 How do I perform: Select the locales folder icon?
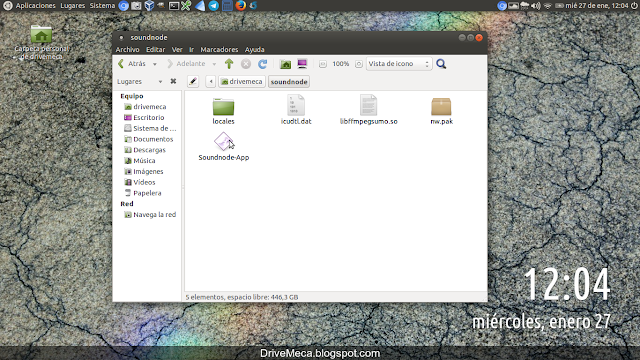pos(223,107)
